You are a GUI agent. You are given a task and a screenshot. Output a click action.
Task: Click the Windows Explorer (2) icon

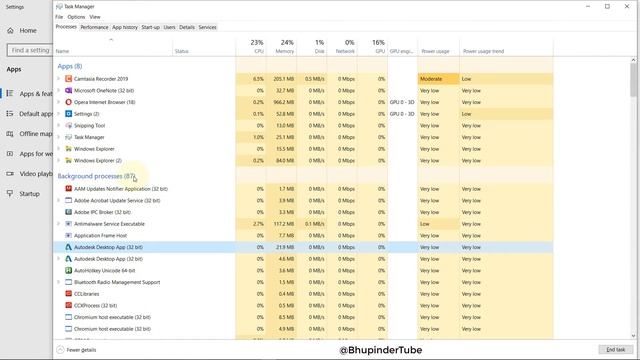(x=69, y=160)
